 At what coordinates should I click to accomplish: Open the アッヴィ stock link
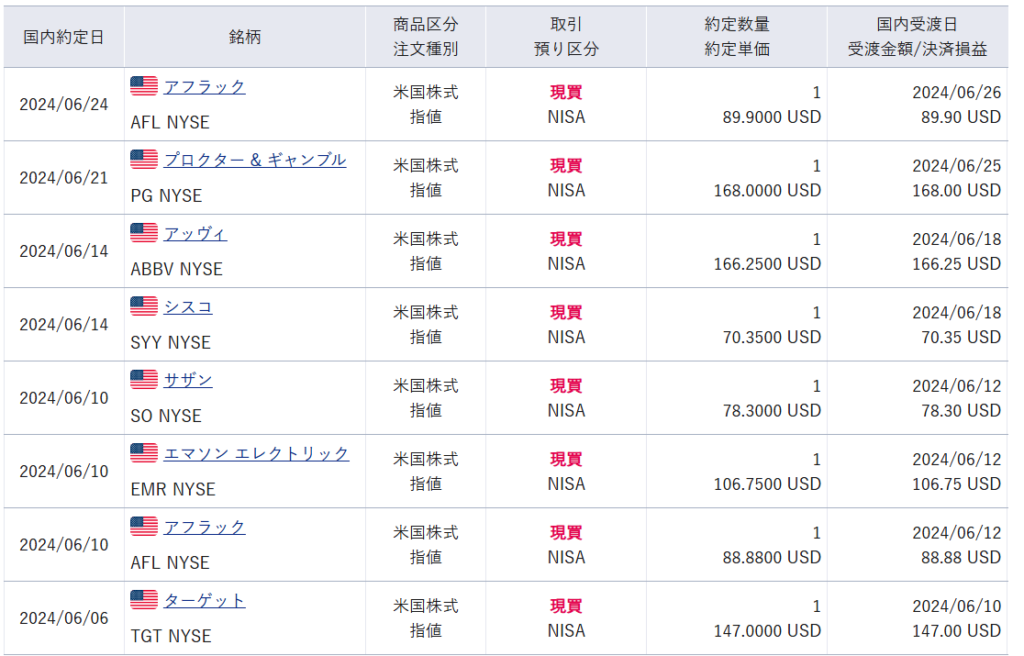(x=195, y=234)
